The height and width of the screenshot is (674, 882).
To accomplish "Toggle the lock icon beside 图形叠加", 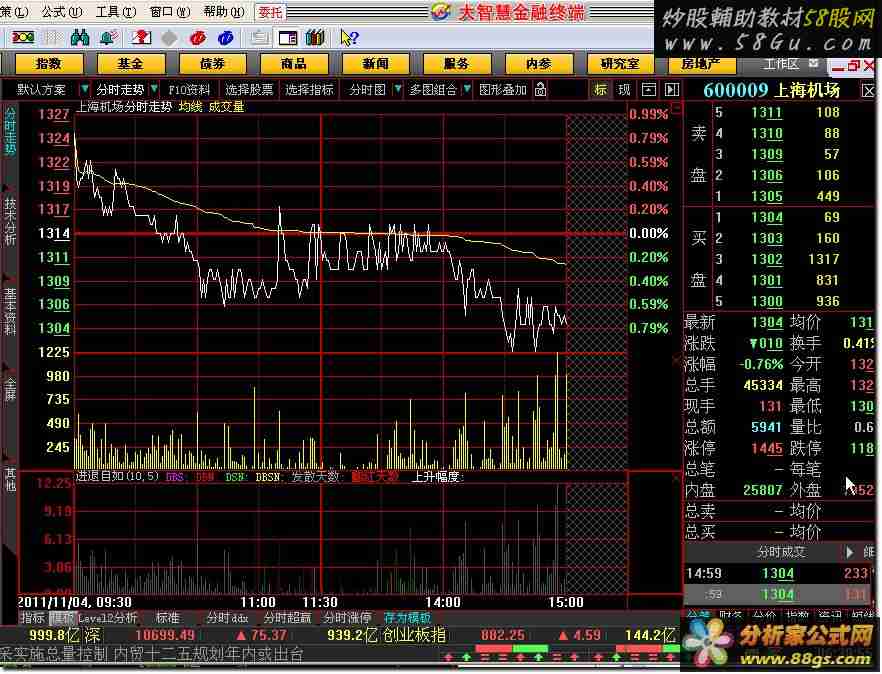I will pyautogui.click(x=540, y=89).
